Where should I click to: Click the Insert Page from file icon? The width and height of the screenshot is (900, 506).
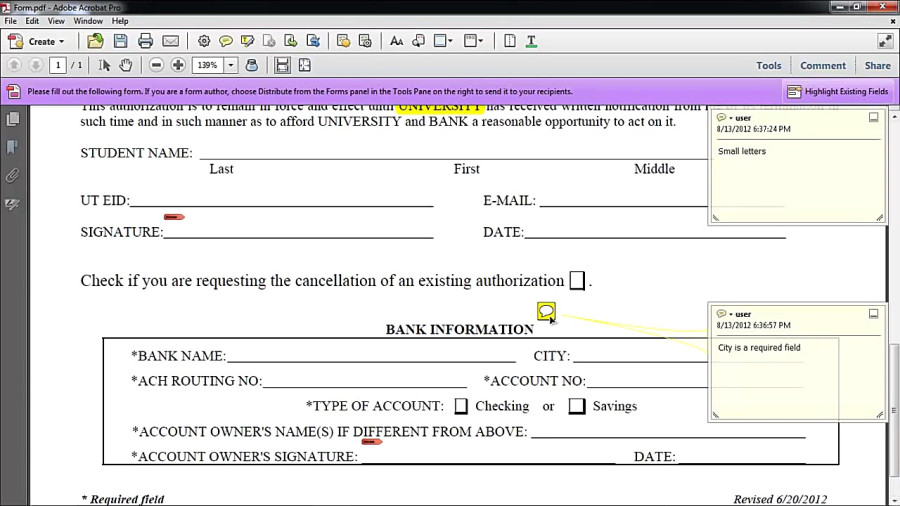tap(290, 41)
